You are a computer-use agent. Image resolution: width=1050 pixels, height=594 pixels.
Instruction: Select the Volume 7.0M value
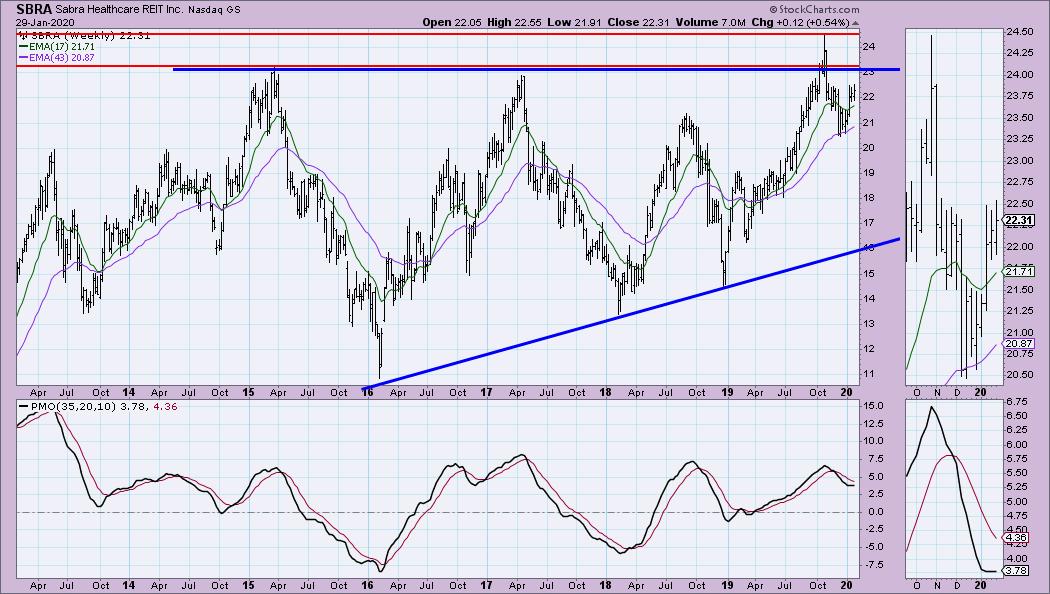(710, 22)
